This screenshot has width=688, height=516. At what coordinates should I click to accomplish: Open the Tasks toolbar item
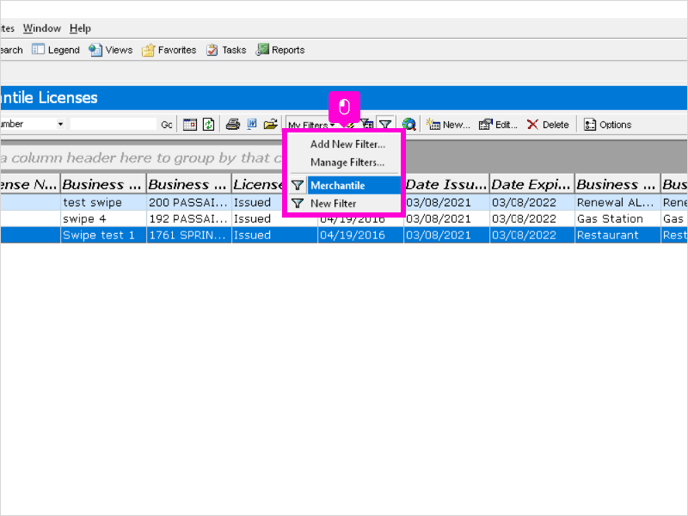(226, 50)
